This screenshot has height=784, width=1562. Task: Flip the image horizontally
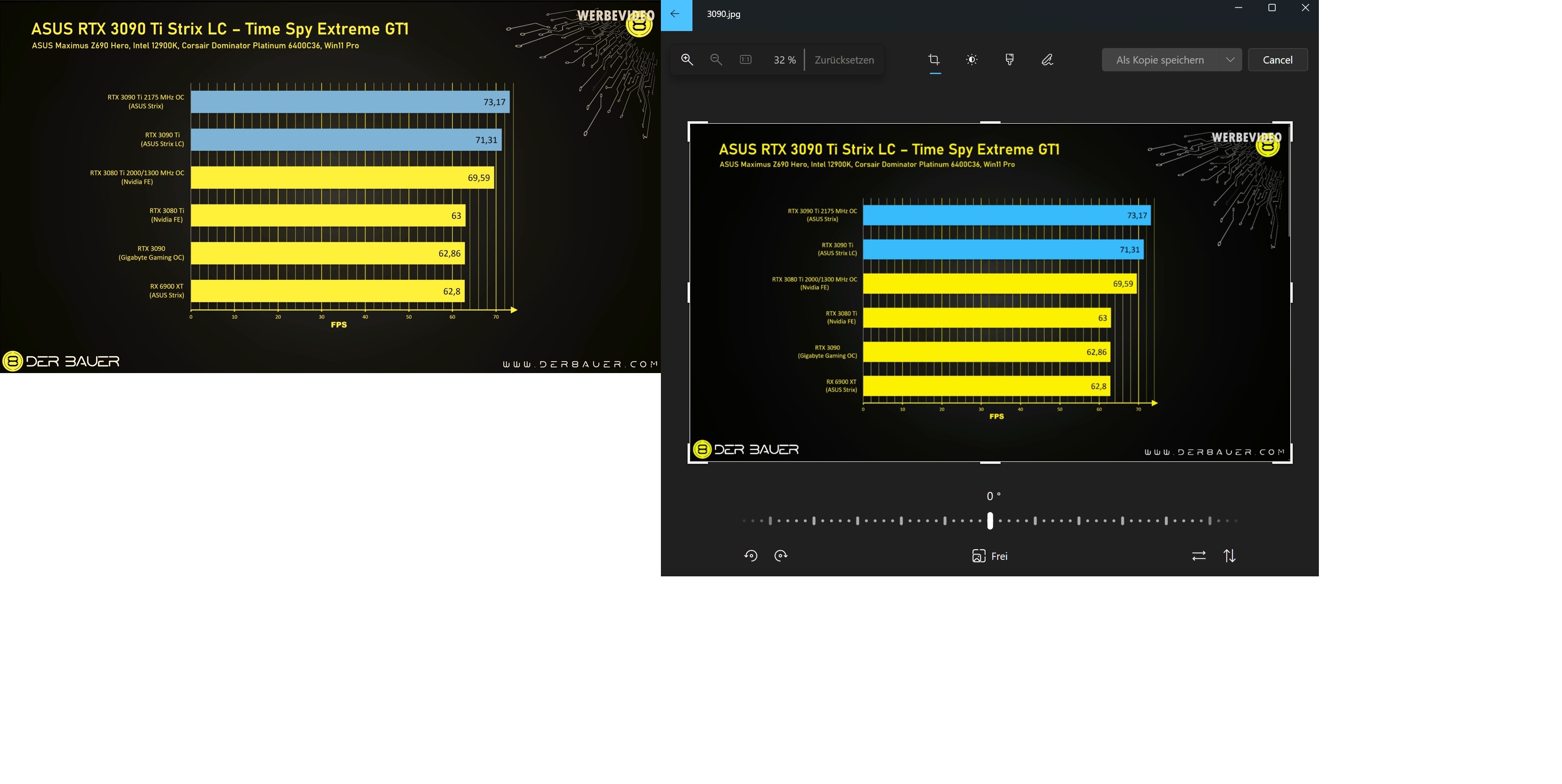coord(1198,556)
